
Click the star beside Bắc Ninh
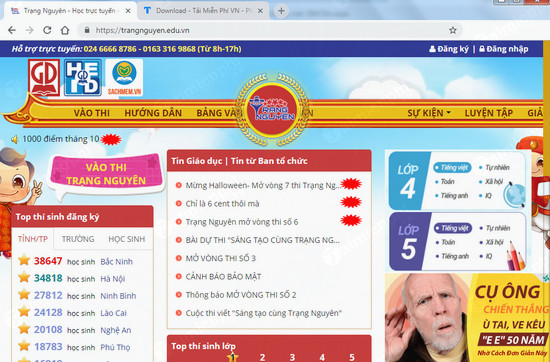click(x=24, y=260)
